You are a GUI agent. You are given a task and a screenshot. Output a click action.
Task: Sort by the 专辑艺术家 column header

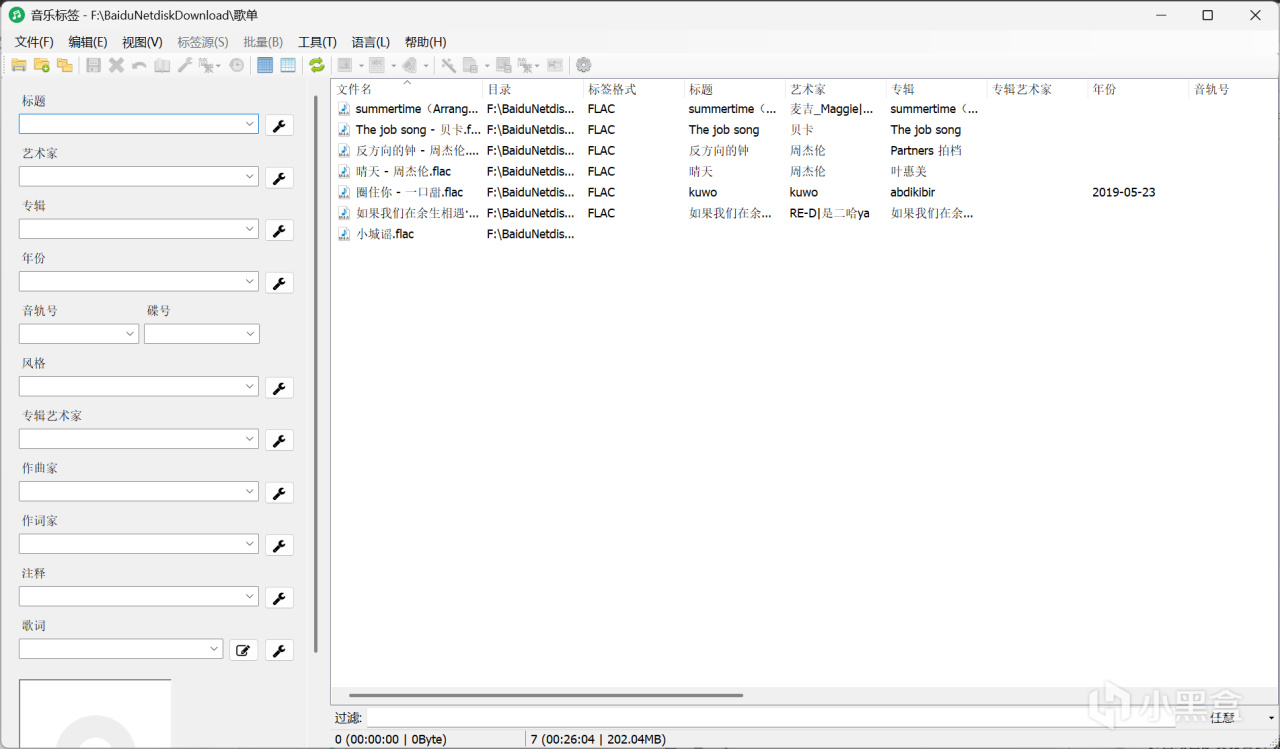tap(1037, 89)
